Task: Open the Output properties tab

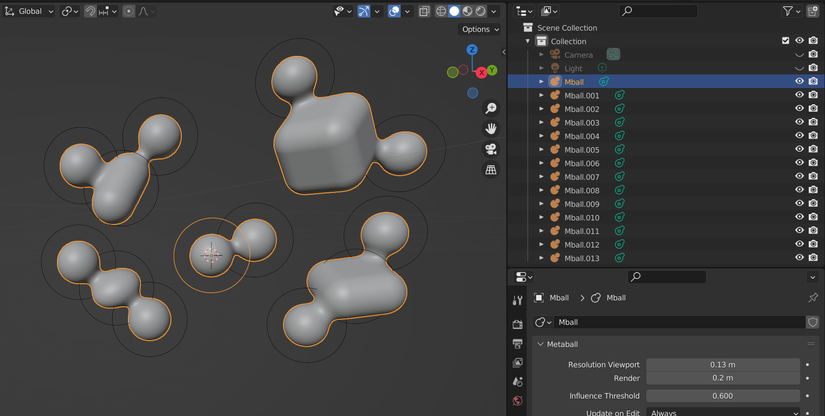Action: point(518,343)
